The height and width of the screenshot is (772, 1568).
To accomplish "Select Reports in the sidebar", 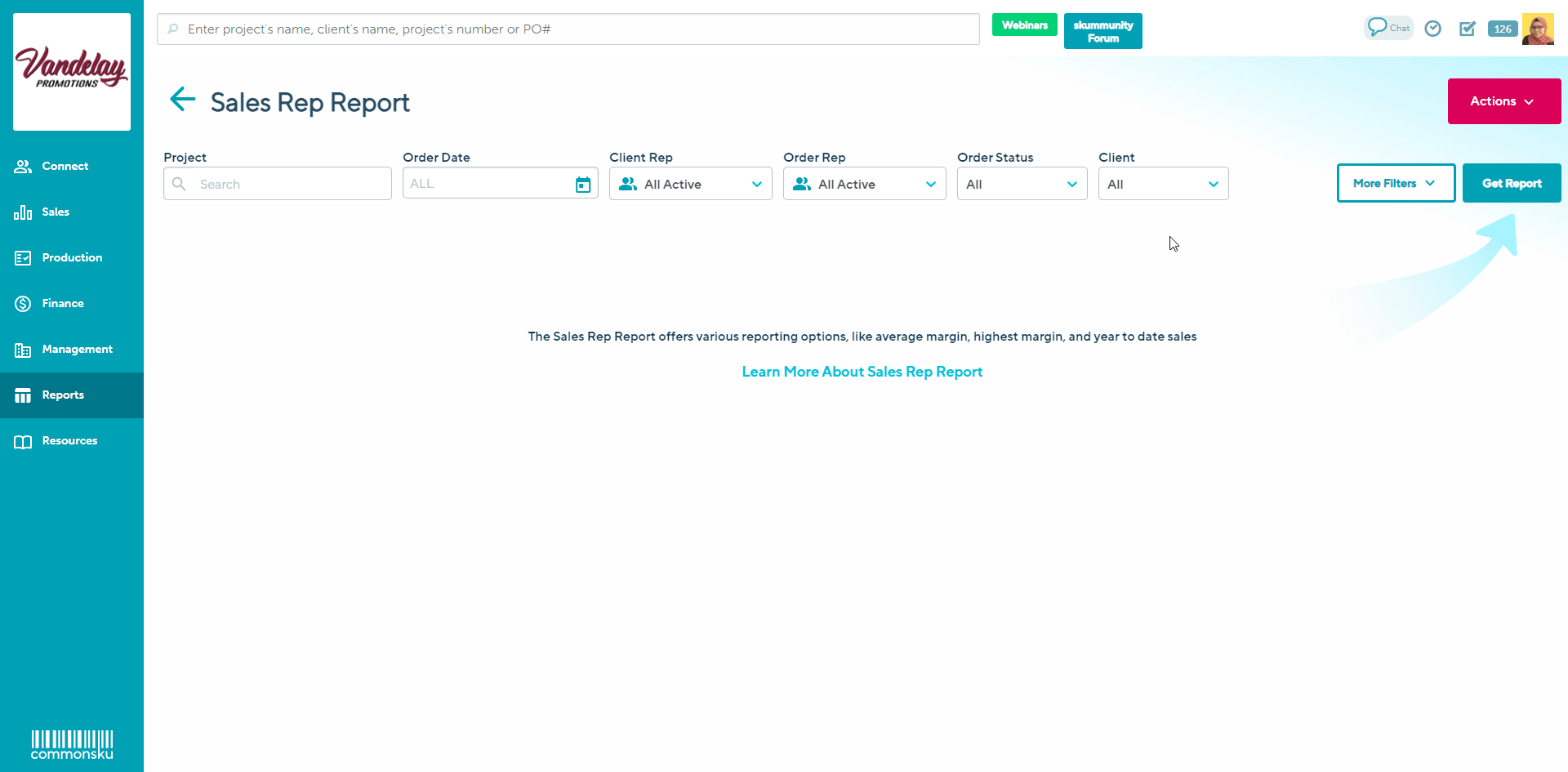I will [63, 395].
